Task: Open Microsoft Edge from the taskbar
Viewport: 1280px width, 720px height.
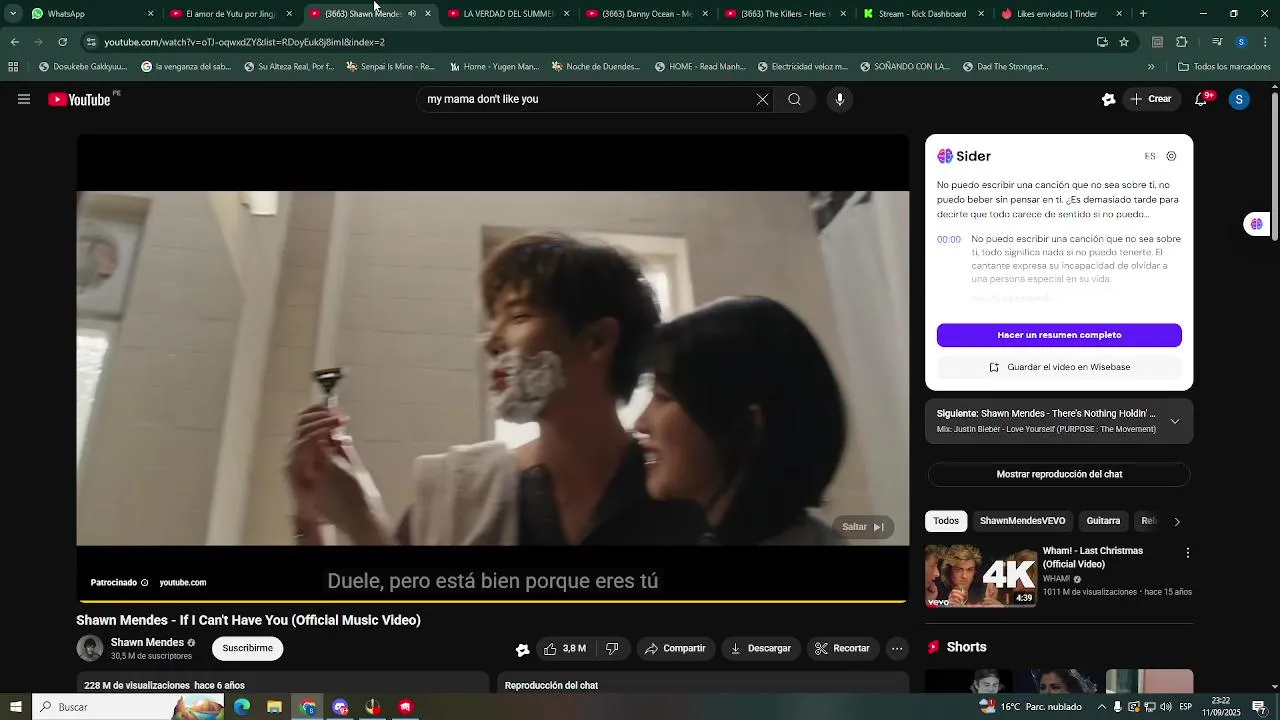Action: click(x=242, y=707)
